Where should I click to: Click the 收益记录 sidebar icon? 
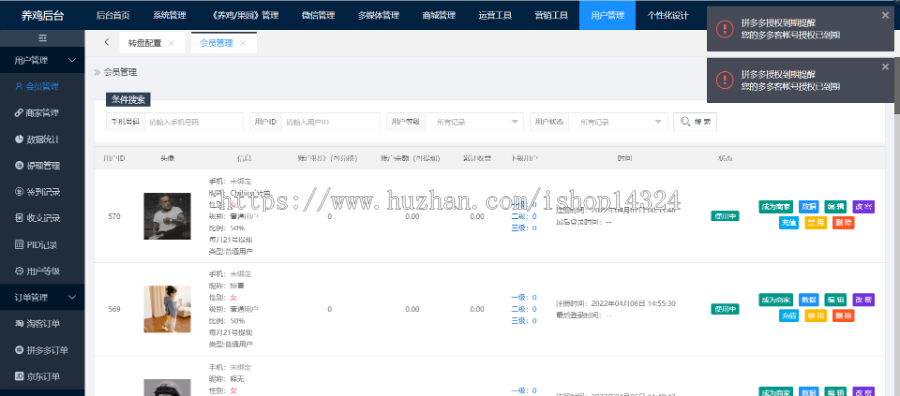point(19,218)
